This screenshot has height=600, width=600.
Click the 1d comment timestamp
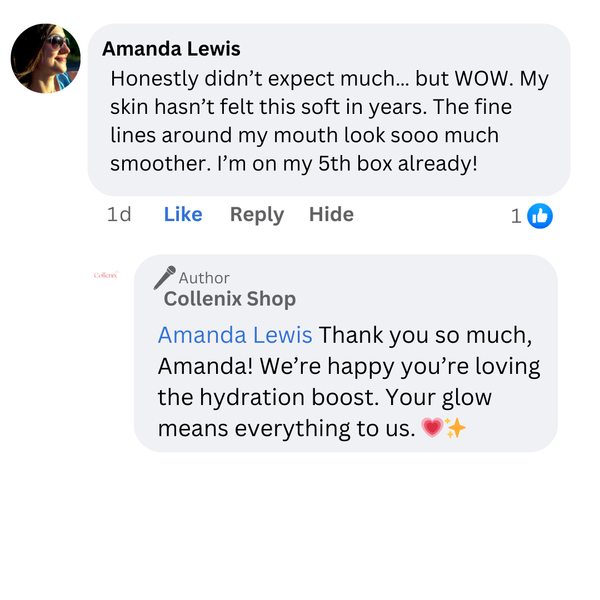pyautogui.click(x=119, y=214)
